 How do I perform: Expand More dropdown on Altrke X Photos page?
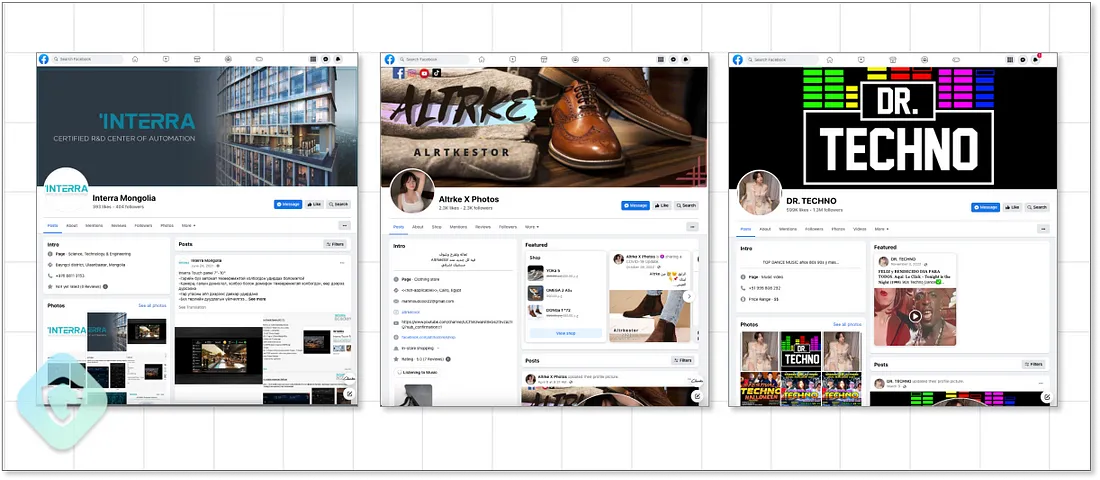pos(532,227)
